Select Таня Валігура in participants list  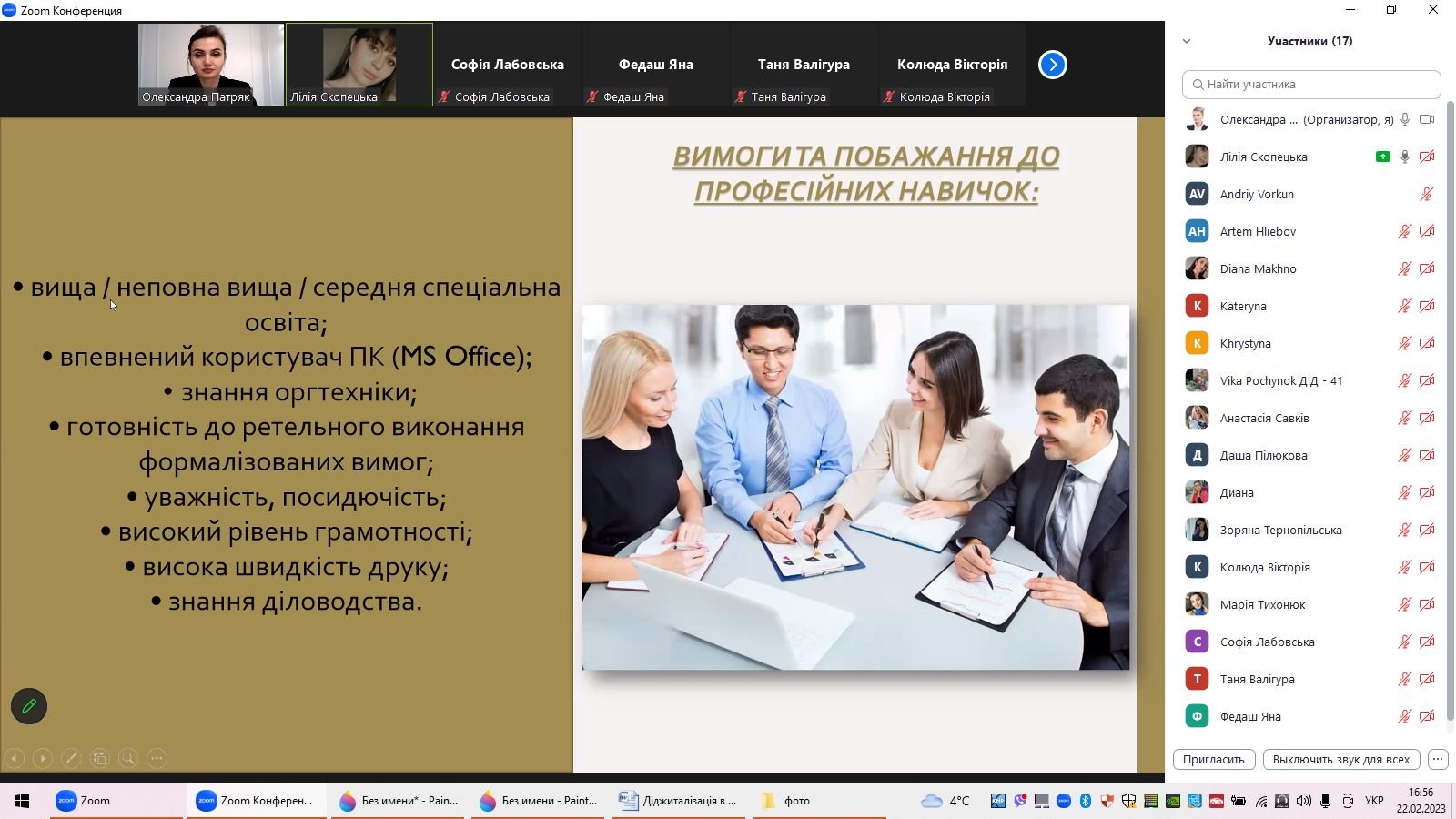coord(1311,679)
